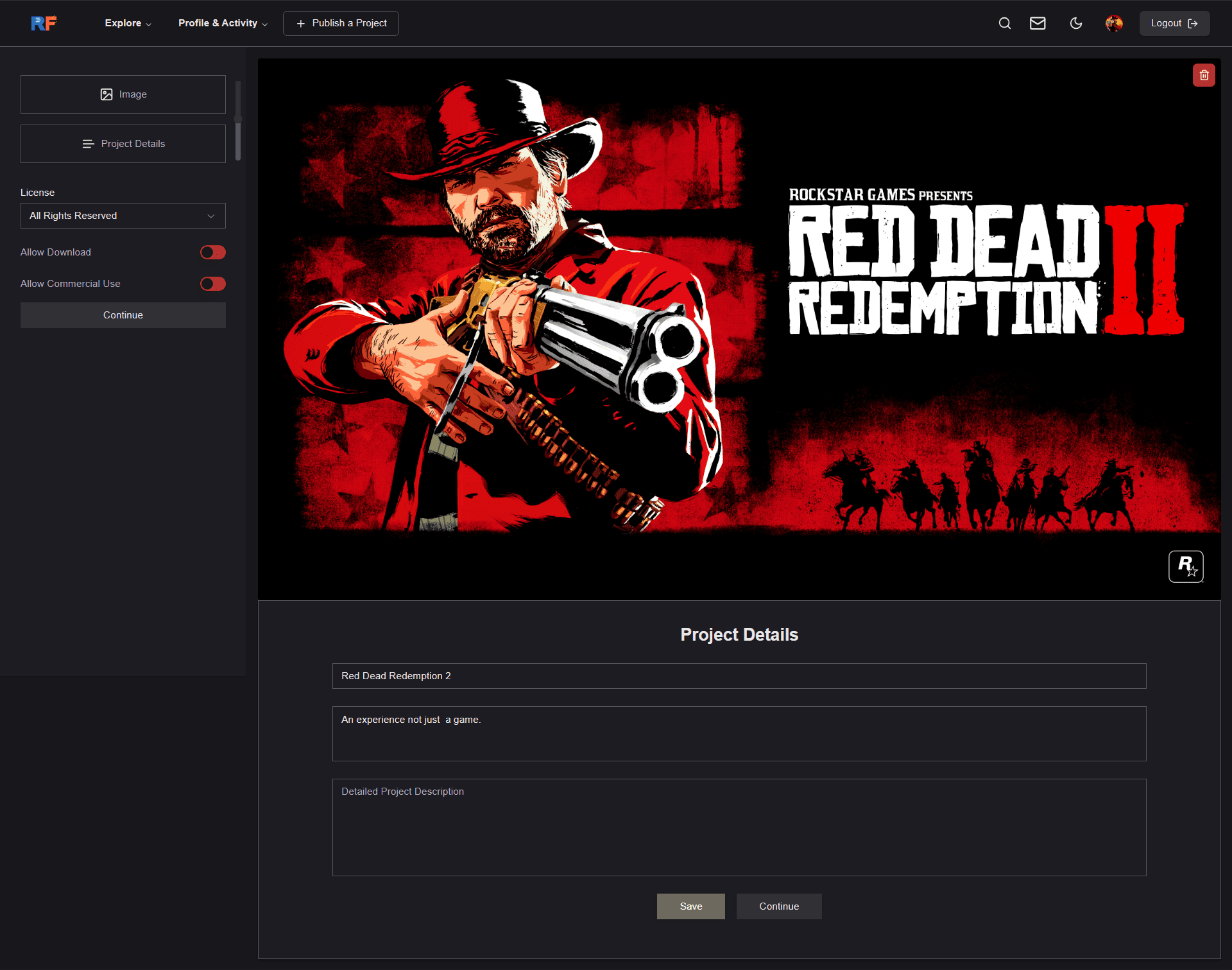Click Continue in the left sidebar

point(123,315)
